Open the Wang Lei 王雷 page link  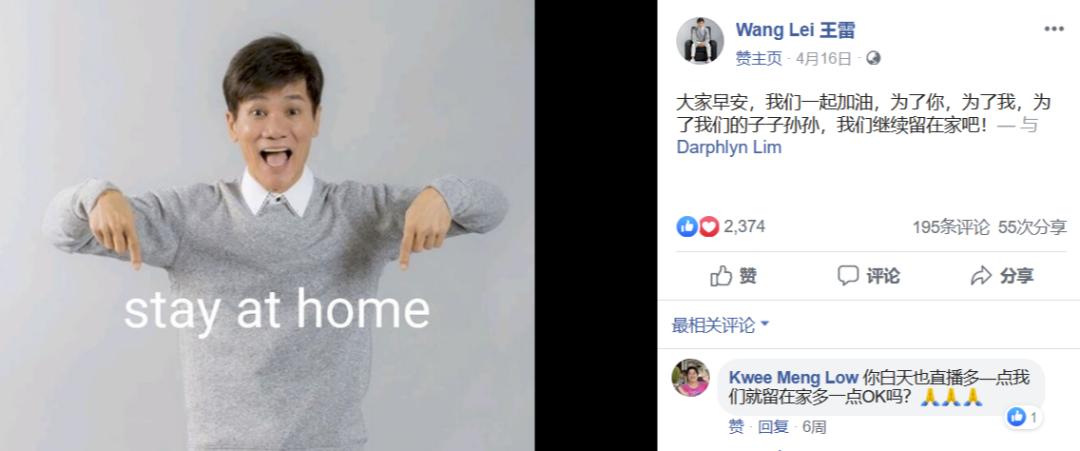tap(796, 30)
